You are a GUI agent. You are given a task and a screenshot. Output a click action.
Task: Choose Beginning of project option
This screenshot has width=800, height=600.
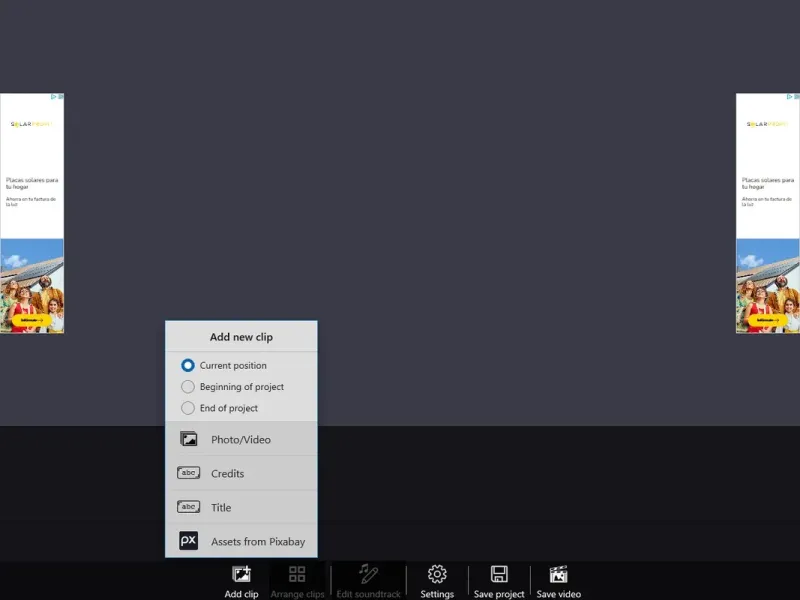(188, 387)
